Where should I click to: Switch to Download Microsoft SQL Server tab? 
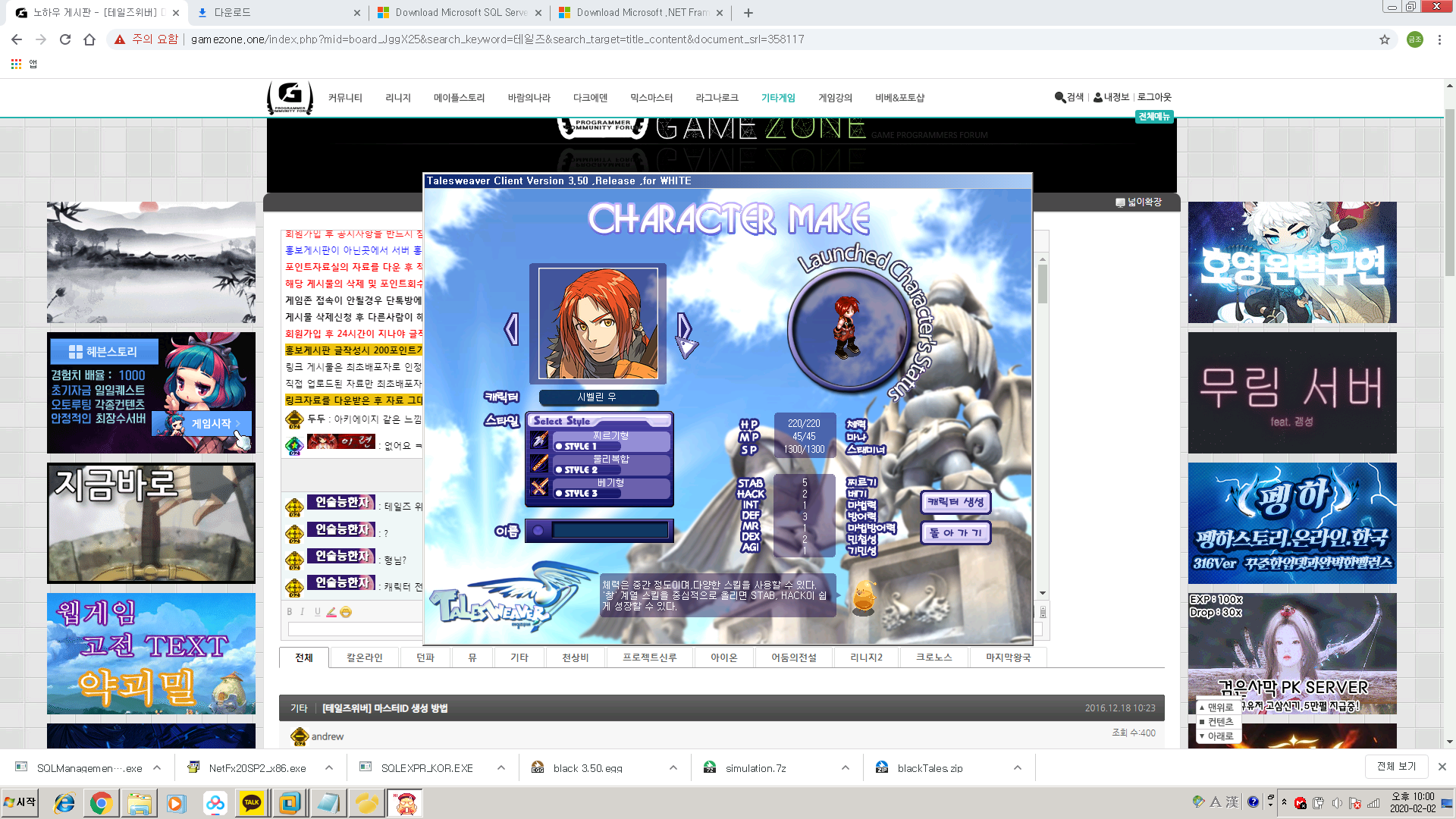pos(460,13)
